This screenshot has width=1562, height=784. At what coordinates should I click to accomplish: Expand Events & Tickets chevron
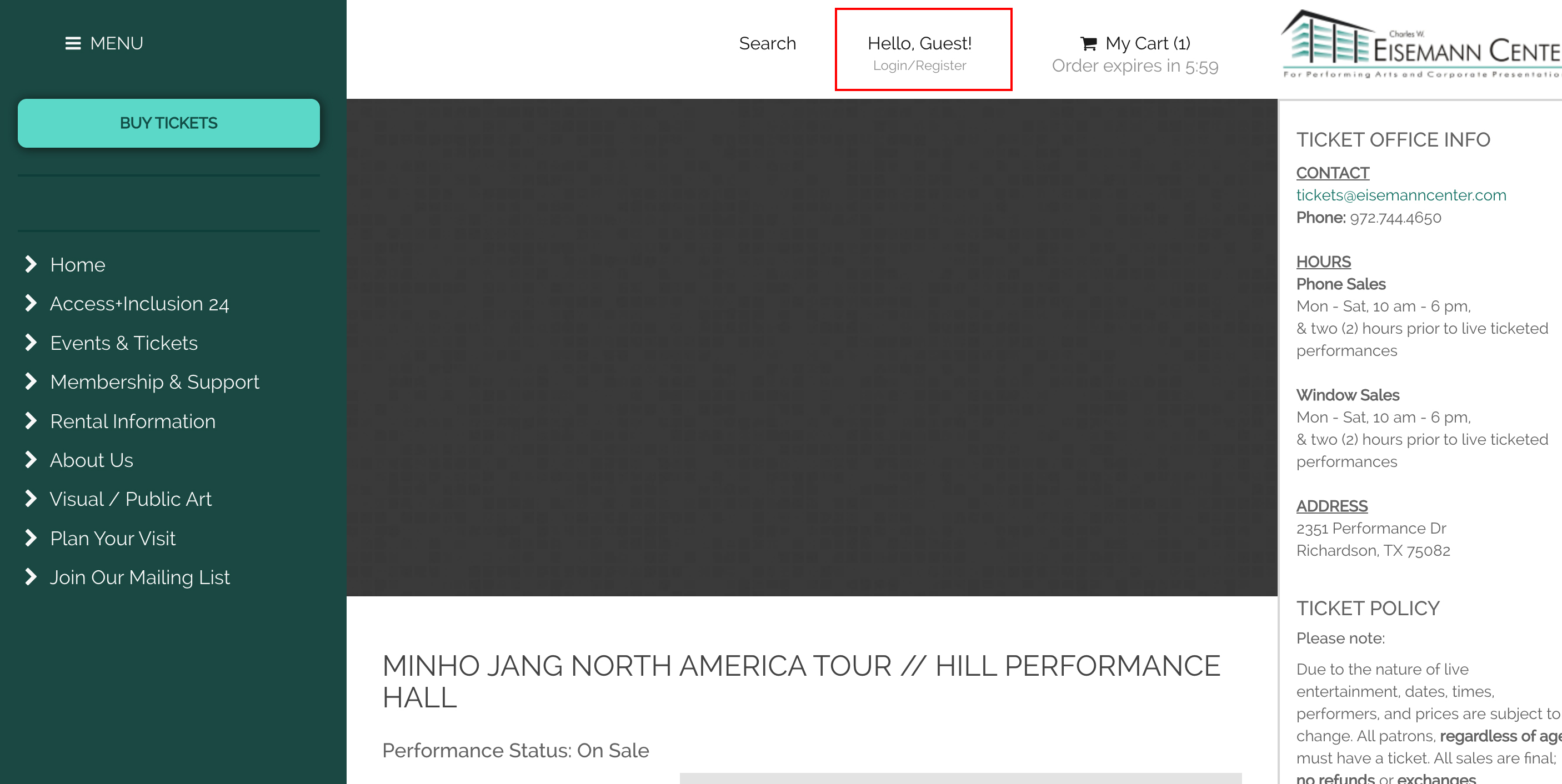pos(31,343)
